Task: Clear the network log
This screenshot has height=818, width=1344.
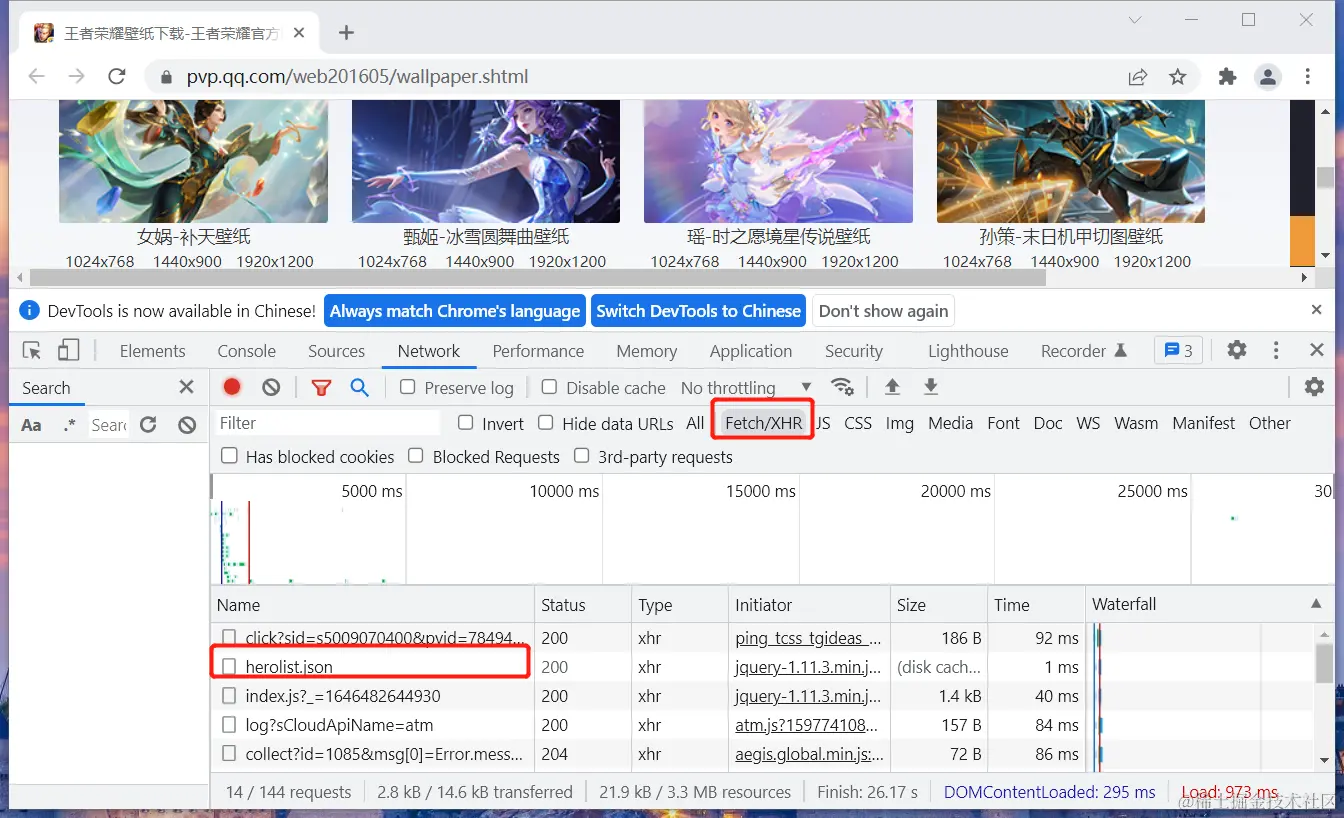Action: [271, 387]
